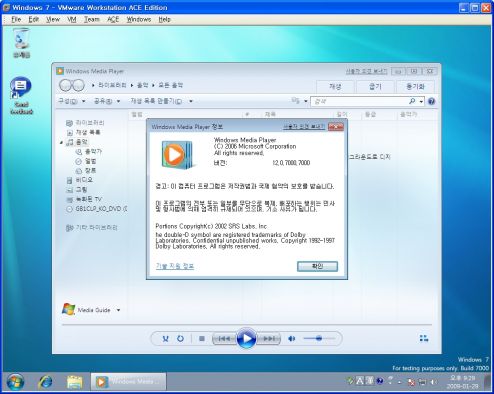The width and height of the screenshot is (494, 394).
Task: Expand the search options arrow
Action: point(421,101)
